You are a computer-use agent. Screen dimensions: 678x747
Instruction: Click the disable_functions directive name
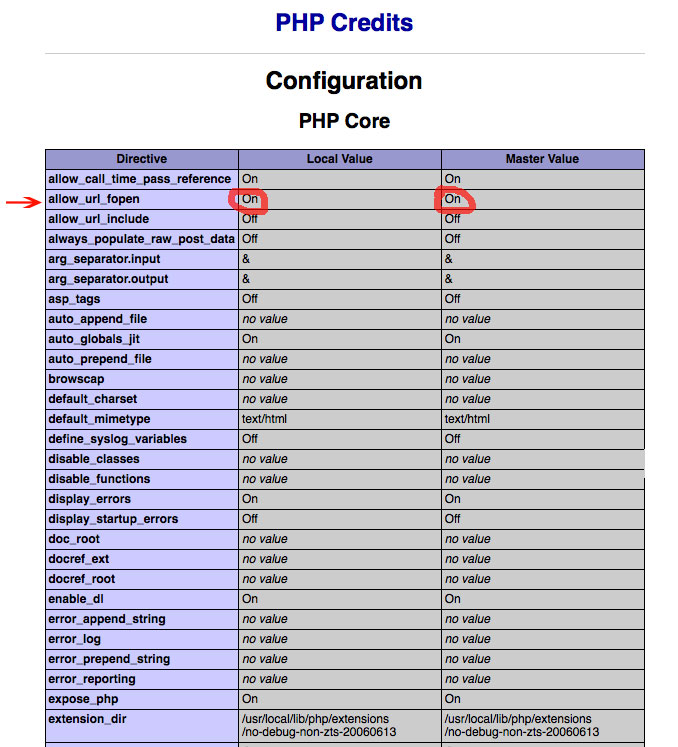tap(99, 479)
